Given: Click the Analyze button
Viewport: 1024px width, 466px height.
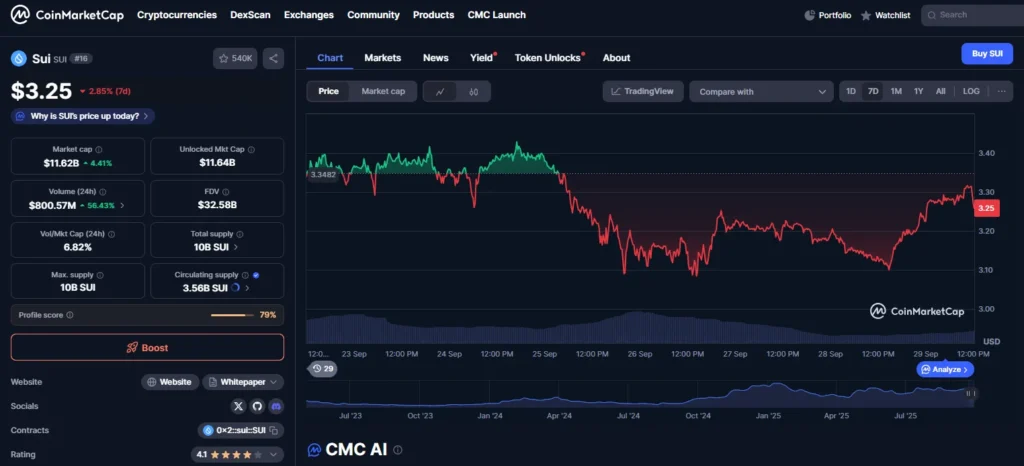Looking at the screenshot, I should tap(945, 369).
